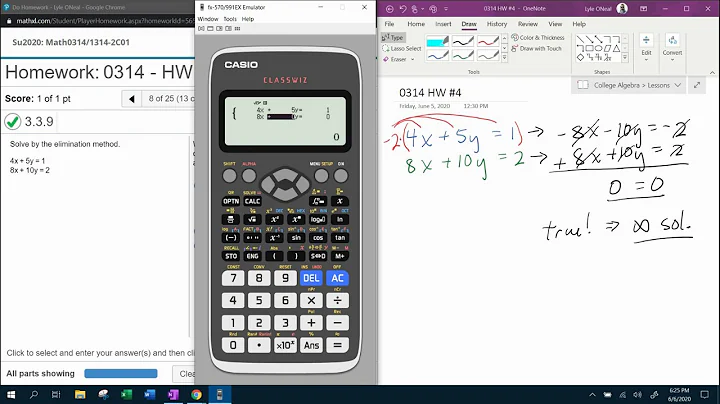Tap the calculator fraction template key

231,219
